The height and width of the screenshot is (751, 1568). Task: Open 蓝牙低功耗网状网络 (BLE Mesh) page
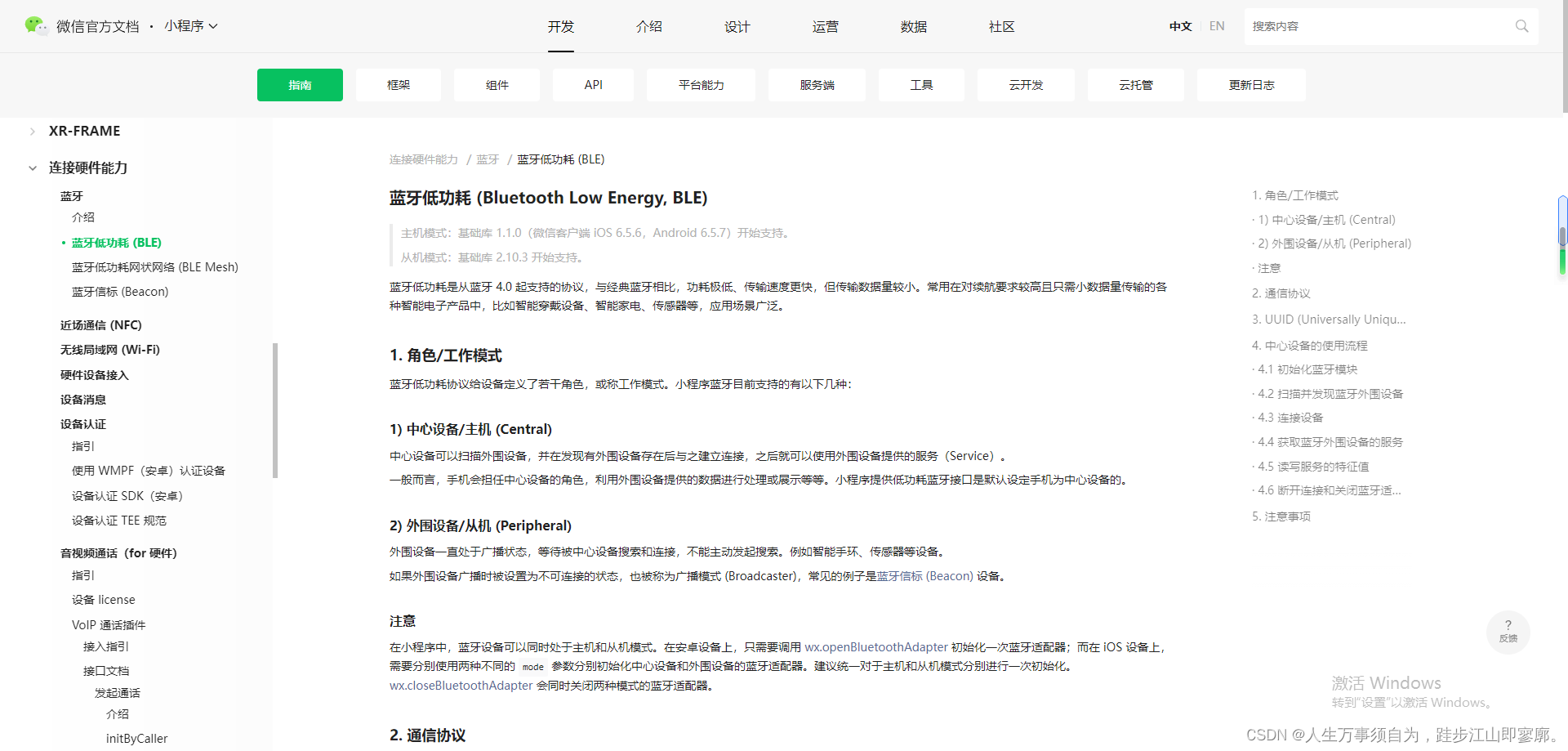[x=155, y=267]
